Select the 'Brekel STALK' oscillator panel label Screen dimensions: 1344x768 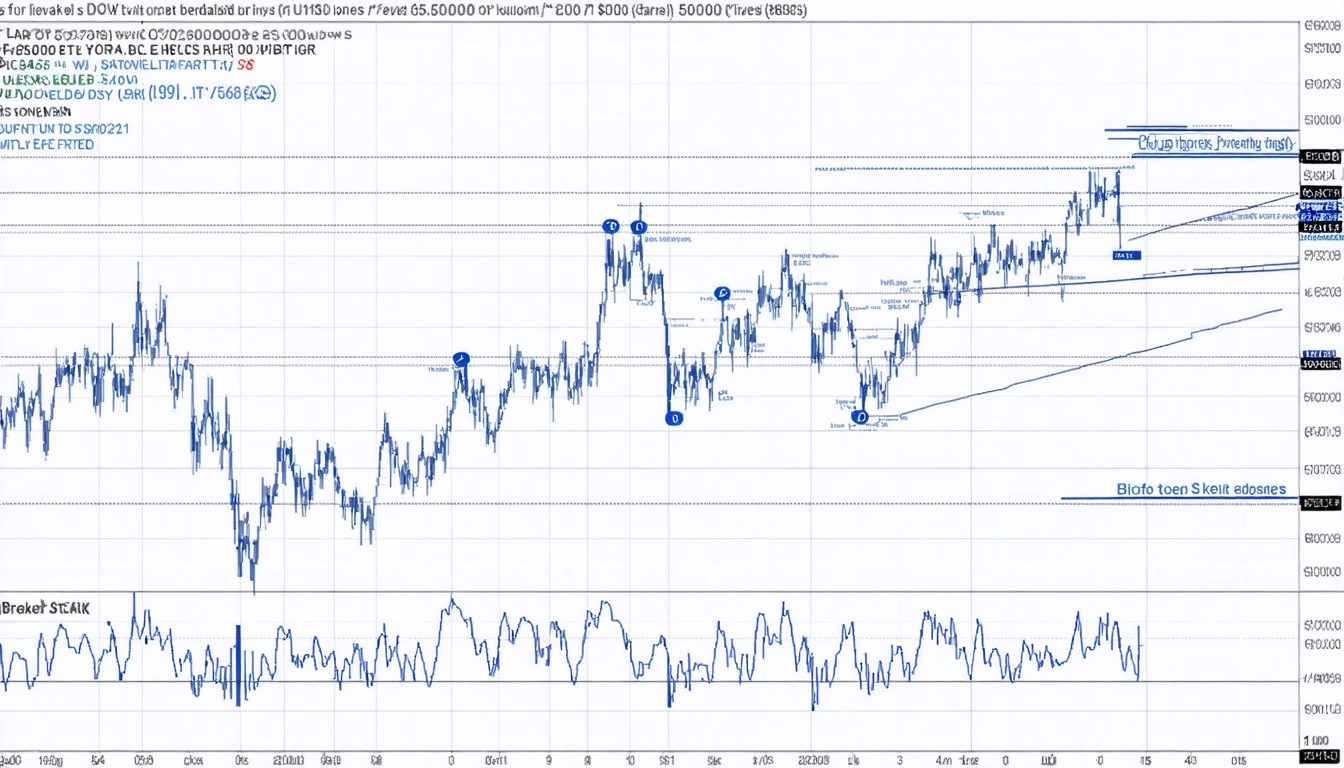[45, 608]
